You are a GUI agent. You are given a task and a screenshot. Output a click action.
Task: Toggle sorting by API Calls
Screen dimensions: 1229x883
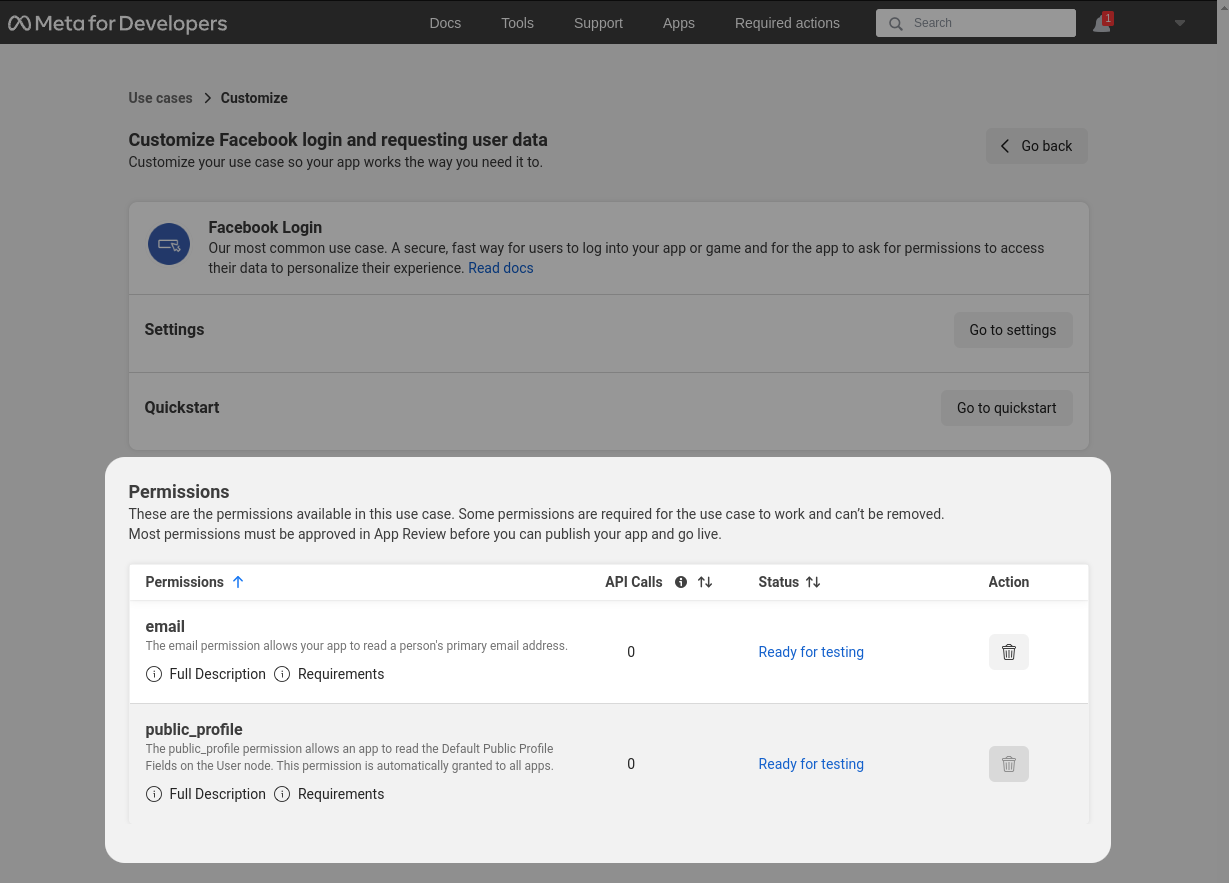click(707, 582)
